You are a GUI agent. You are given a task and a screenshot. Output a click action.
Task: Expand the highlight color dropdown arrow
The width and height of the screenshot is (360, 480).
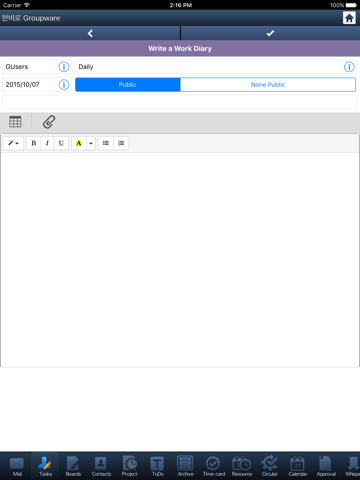(x=91, y=143)
